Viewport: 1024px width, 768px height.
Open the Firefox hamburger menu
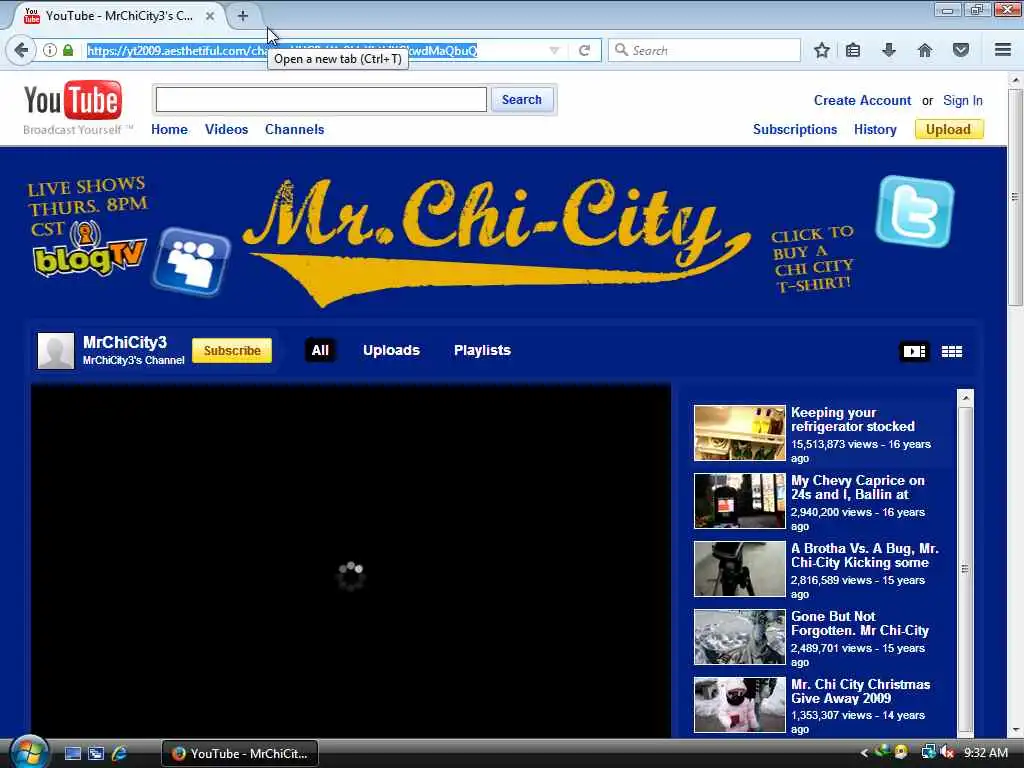[1003, 50]
